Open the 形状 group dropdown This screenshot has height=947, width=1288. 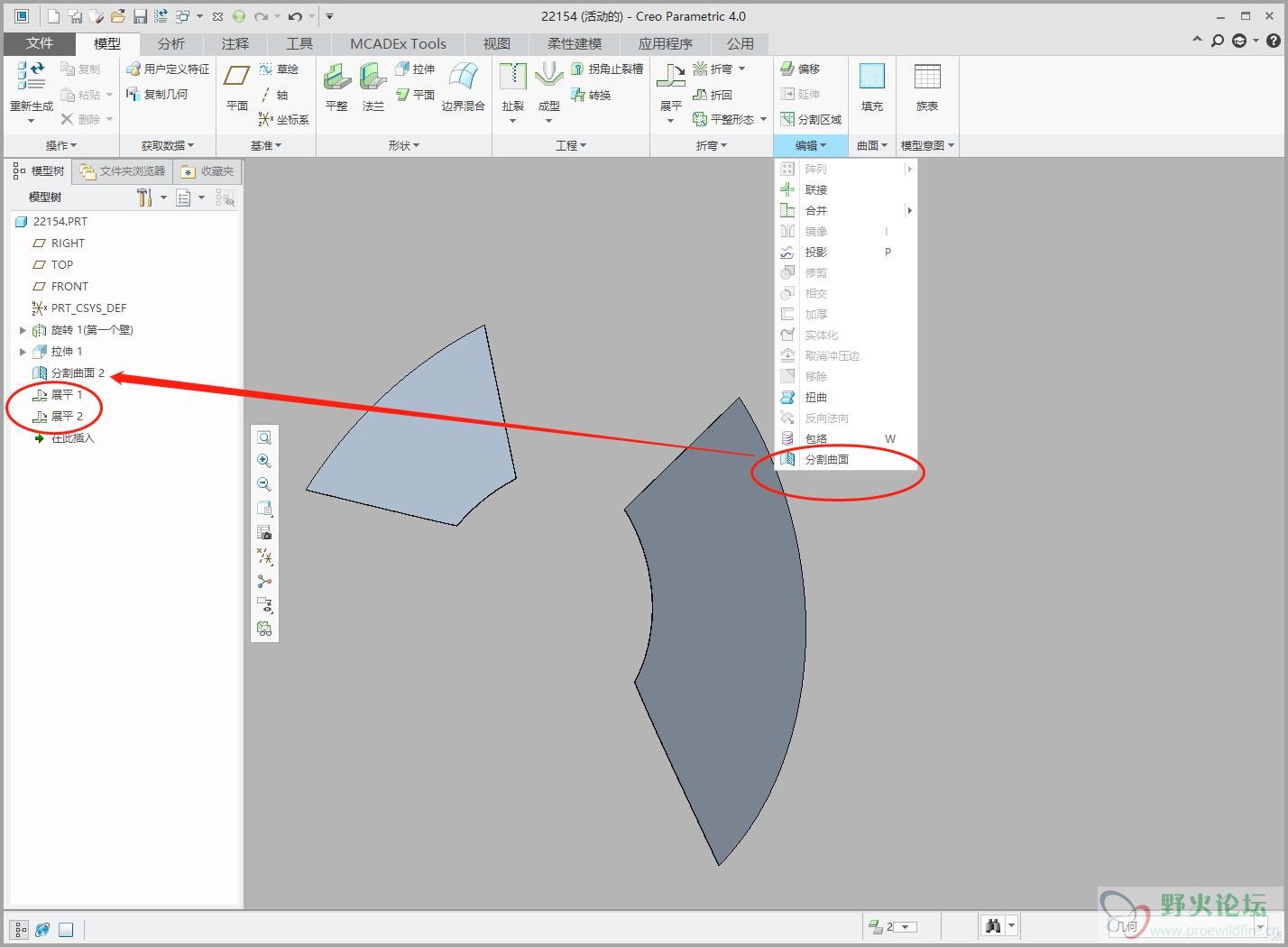(404, 145)
